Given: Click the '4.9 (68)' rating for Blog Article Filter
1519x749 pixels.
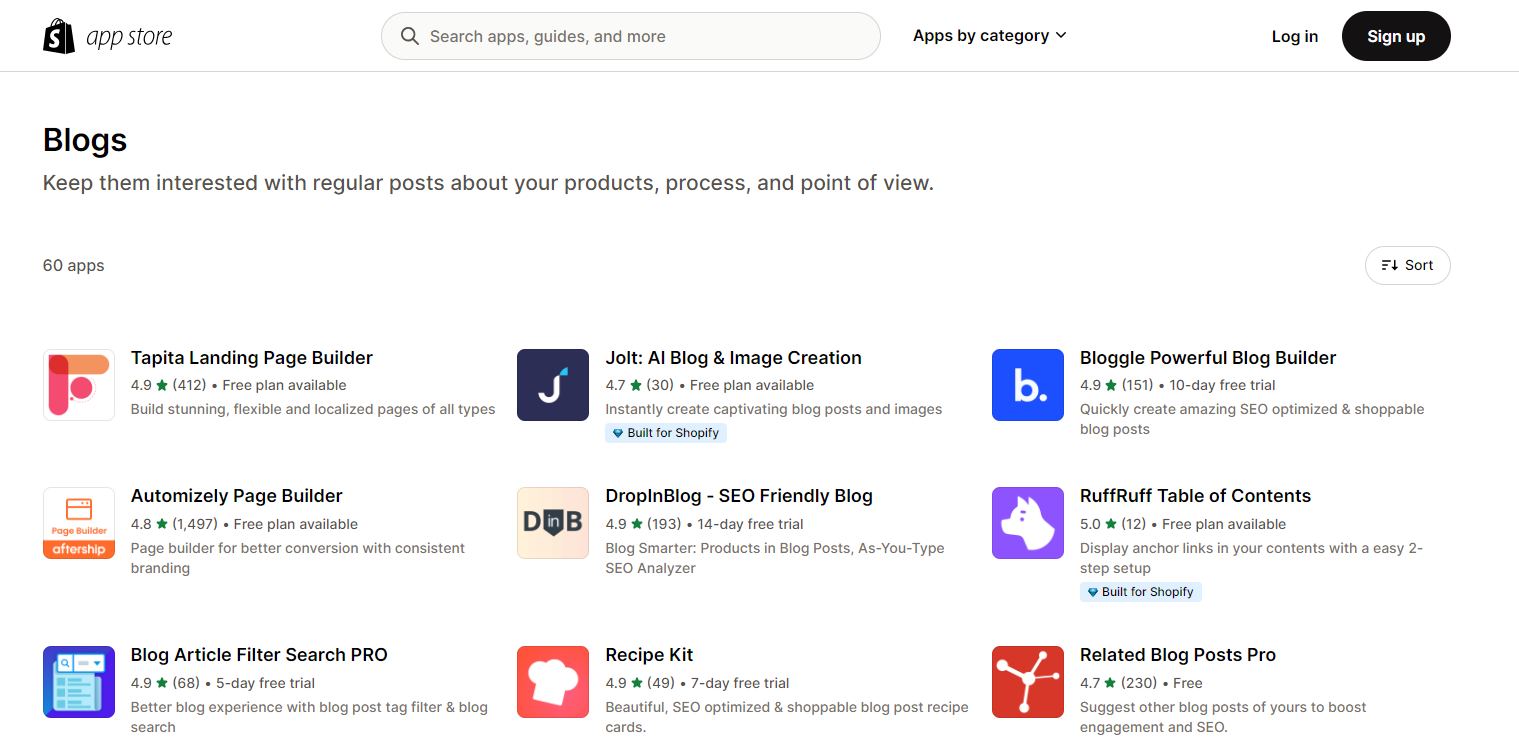Looking at the screenshot, I should coord(165,683).
